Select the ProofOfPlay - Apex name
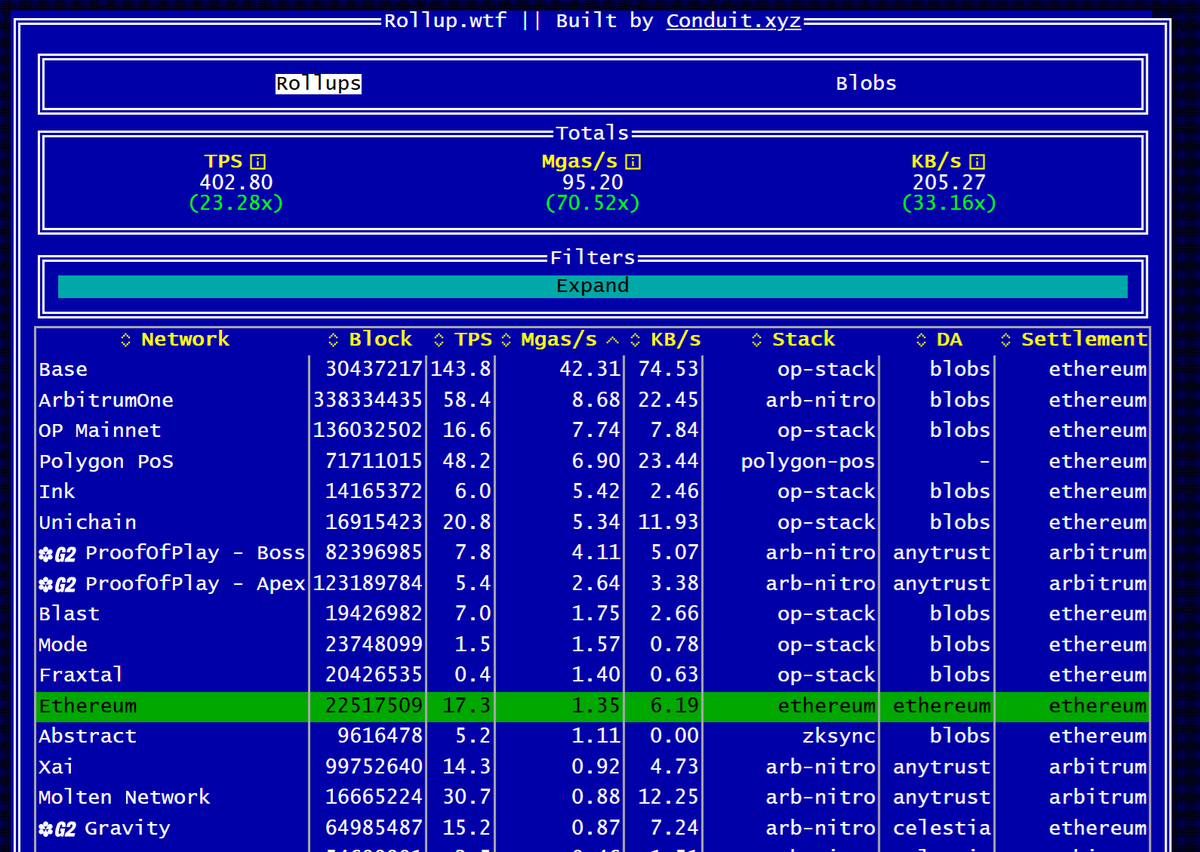 (195, 584)
